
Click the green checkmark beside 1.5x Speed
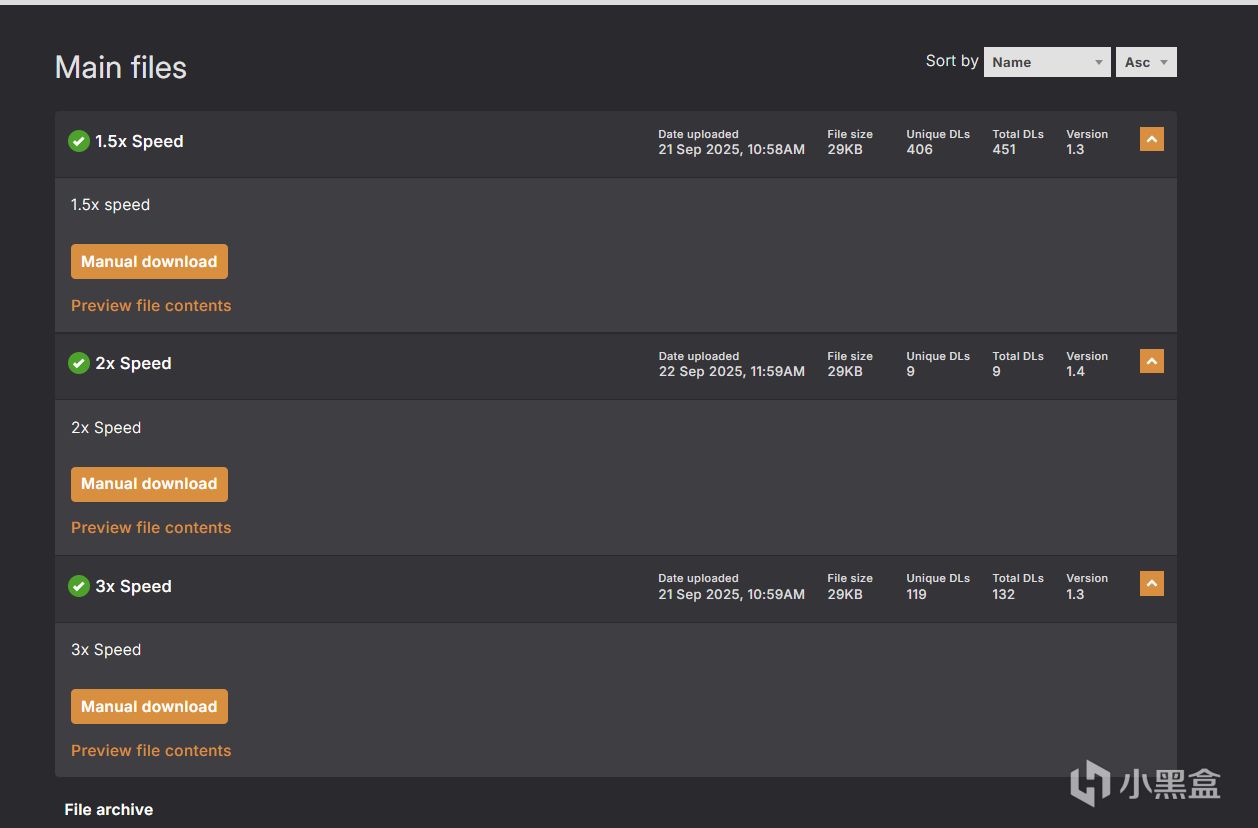pyautogui.click(x=79, y=142)
